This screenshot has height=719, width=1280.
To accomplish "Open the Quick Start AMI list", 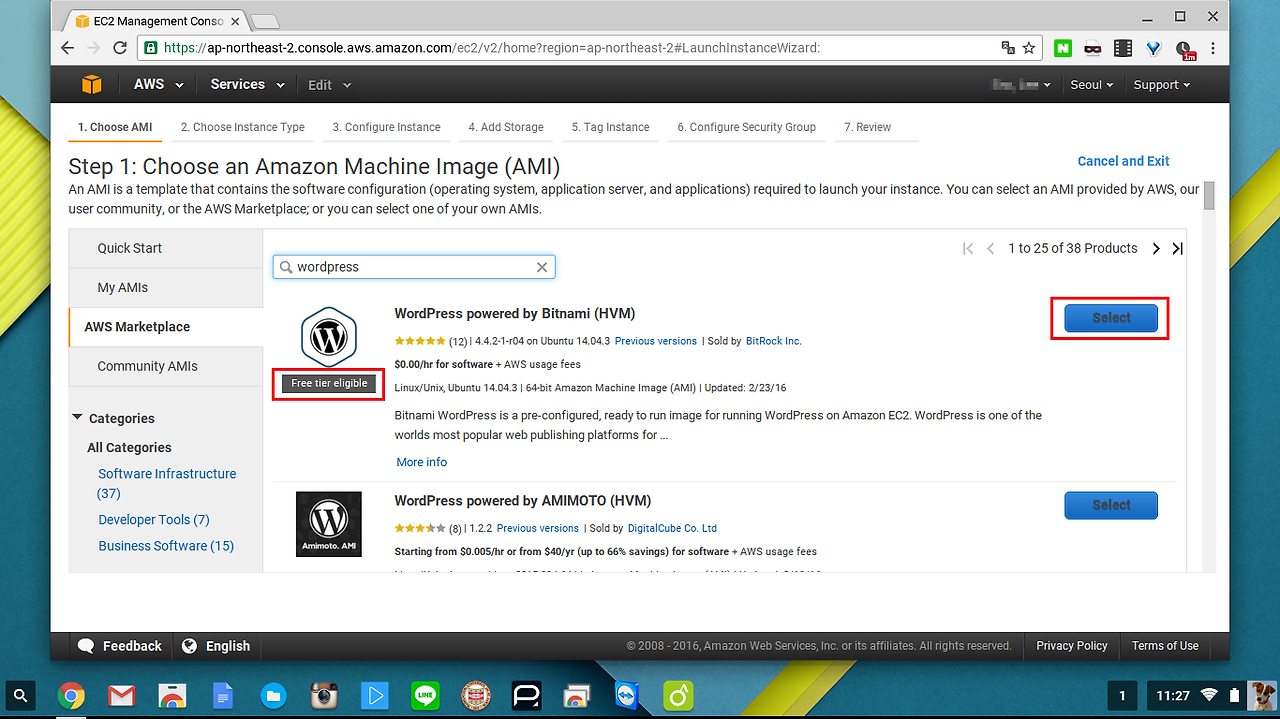I will [166, 248].
